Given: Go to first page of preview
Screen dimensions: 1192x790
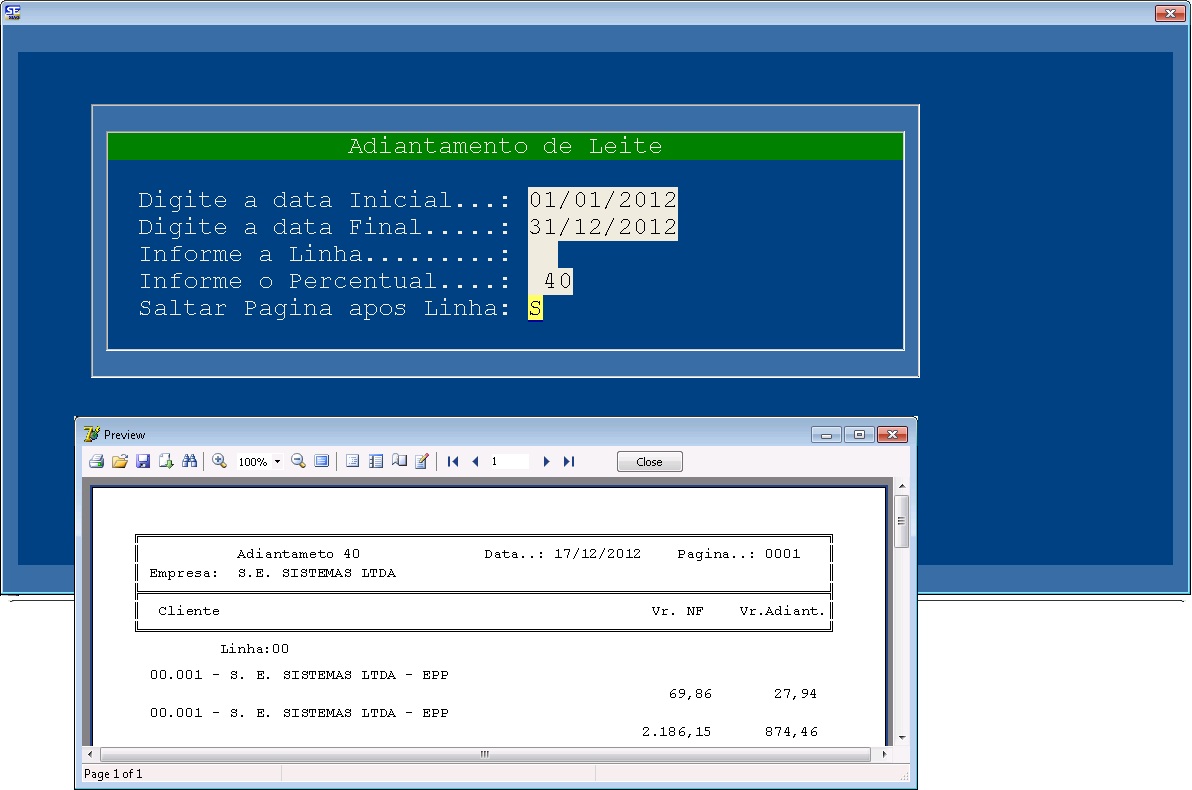Looking at the screenshot, I should tap(453, 461).
